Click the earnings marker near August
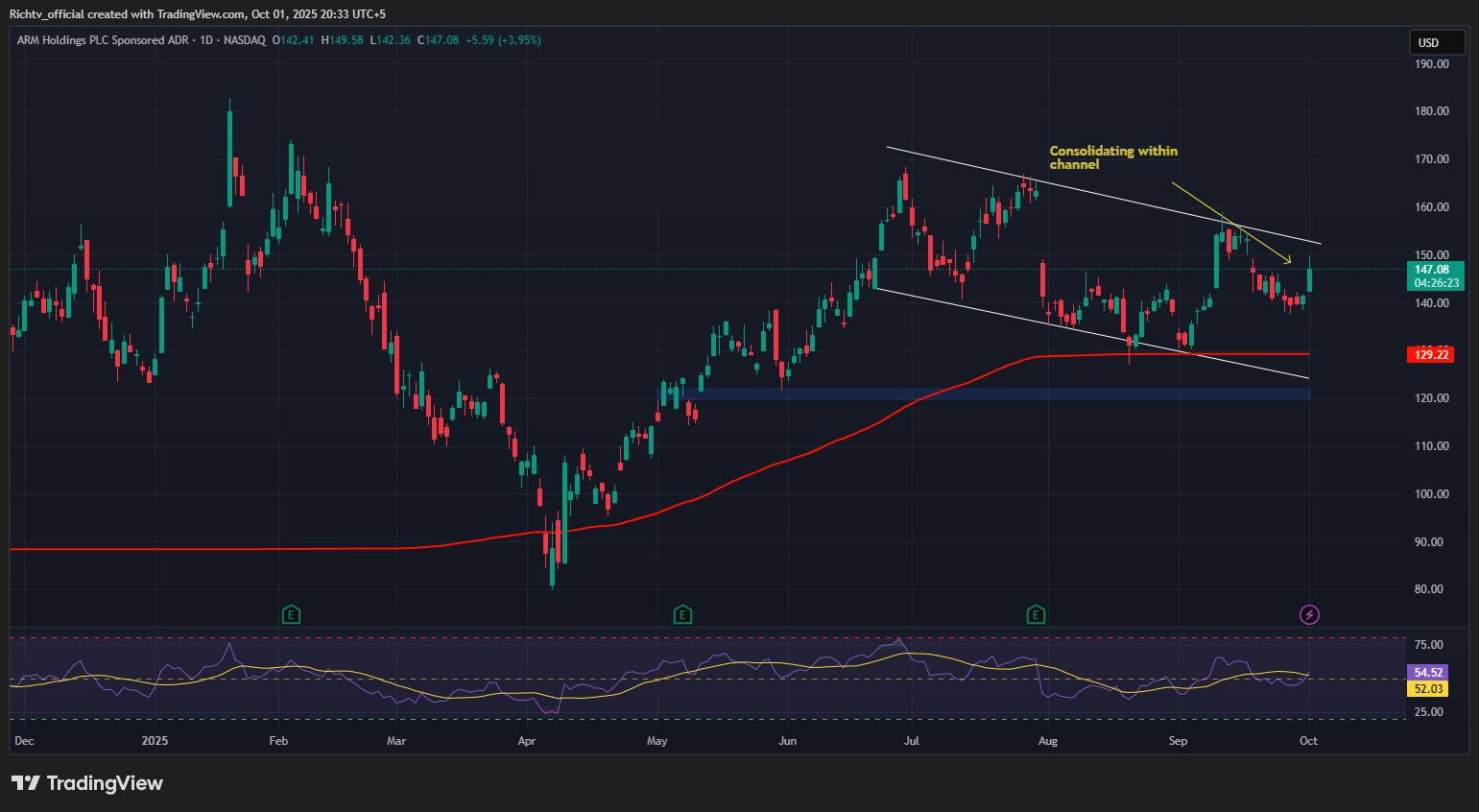Viewport: 1479px width, 812px height. pyautogui.click(x=1036, y=614)
